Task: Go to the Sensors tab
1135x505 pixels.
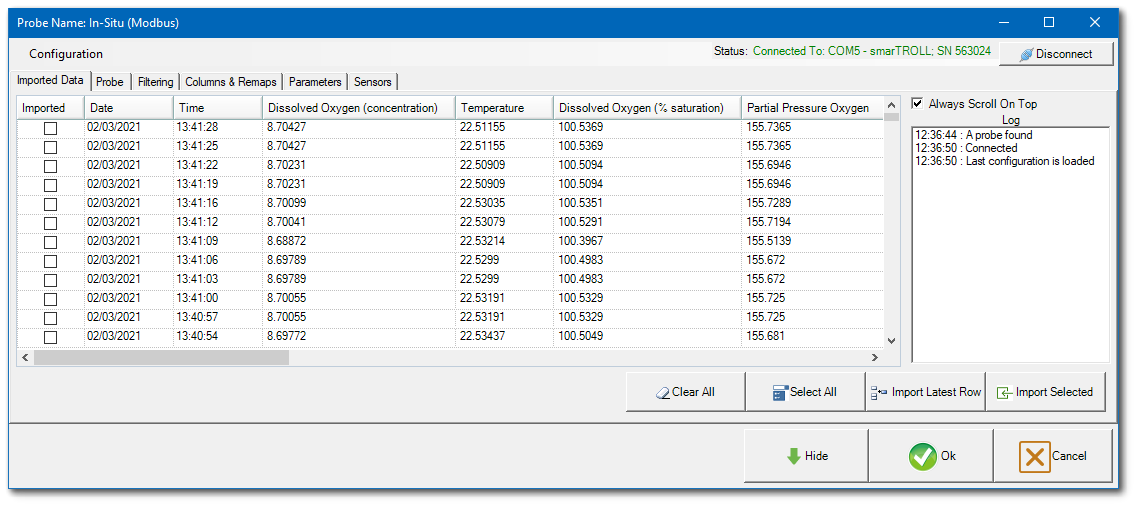Action: pyautogui.click(x=373, y=82)
